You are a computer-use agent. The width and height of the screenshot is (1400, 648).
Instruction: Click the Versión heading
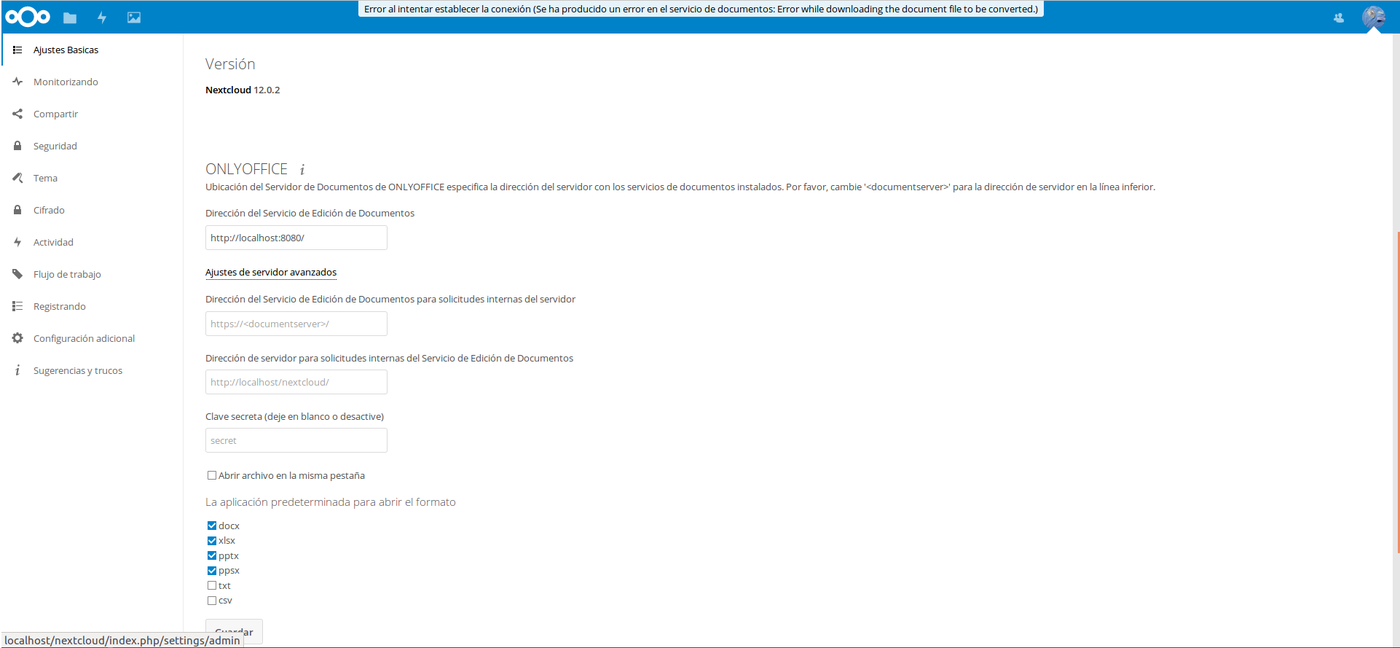coord(230,64)
